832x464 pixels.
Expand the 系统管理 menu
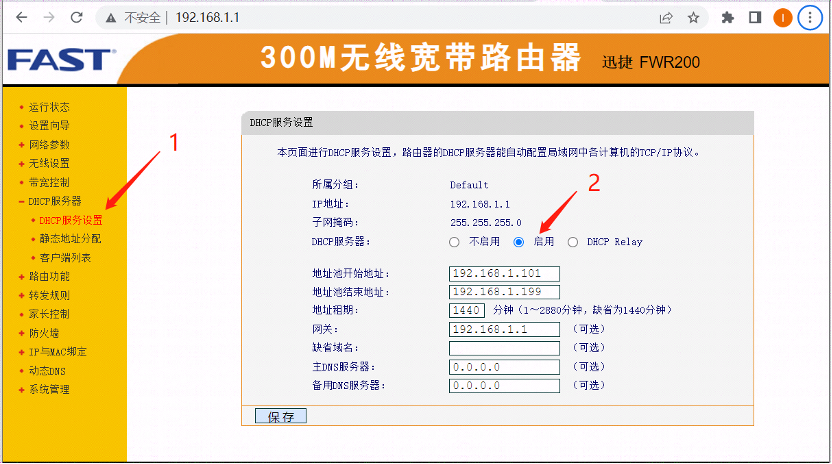(49, 389)
